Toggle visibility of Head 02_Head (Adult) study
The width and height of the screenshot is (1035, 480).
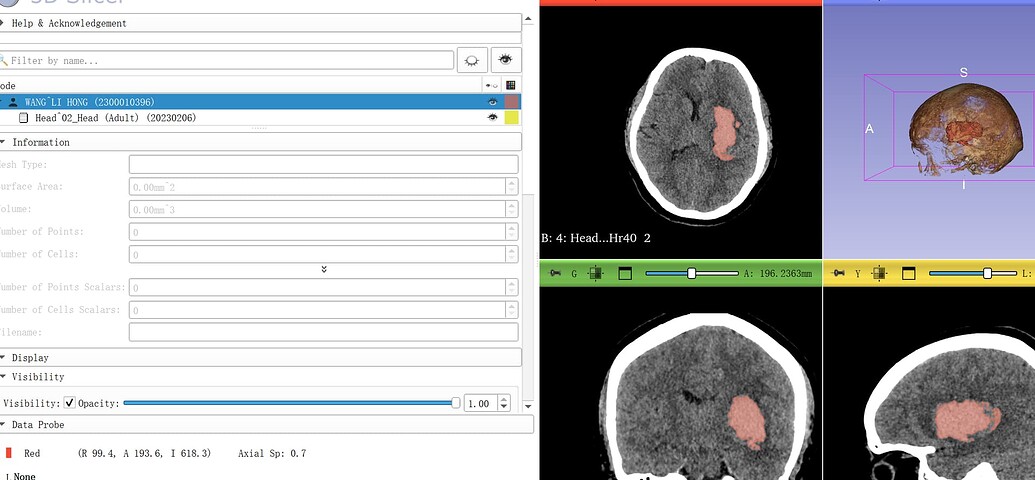(491, 118)
